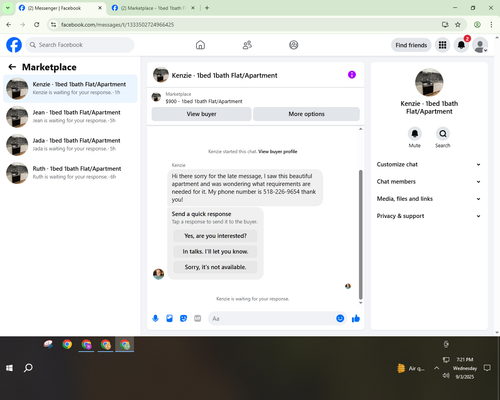Open the Ruth conversation
Image resolution: width=500 pixels, height=400 pixels.
coord(70,173)
